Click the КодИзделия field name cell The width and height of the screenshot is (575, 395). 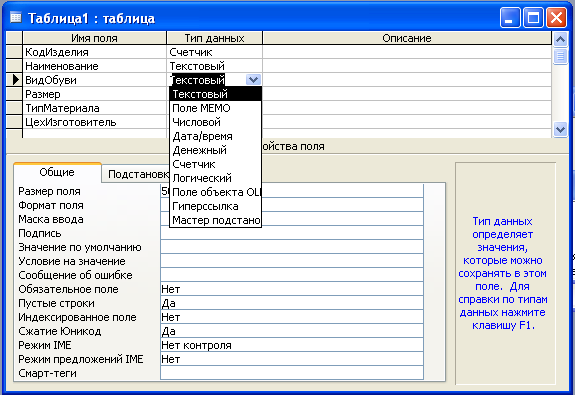(94, 52)
